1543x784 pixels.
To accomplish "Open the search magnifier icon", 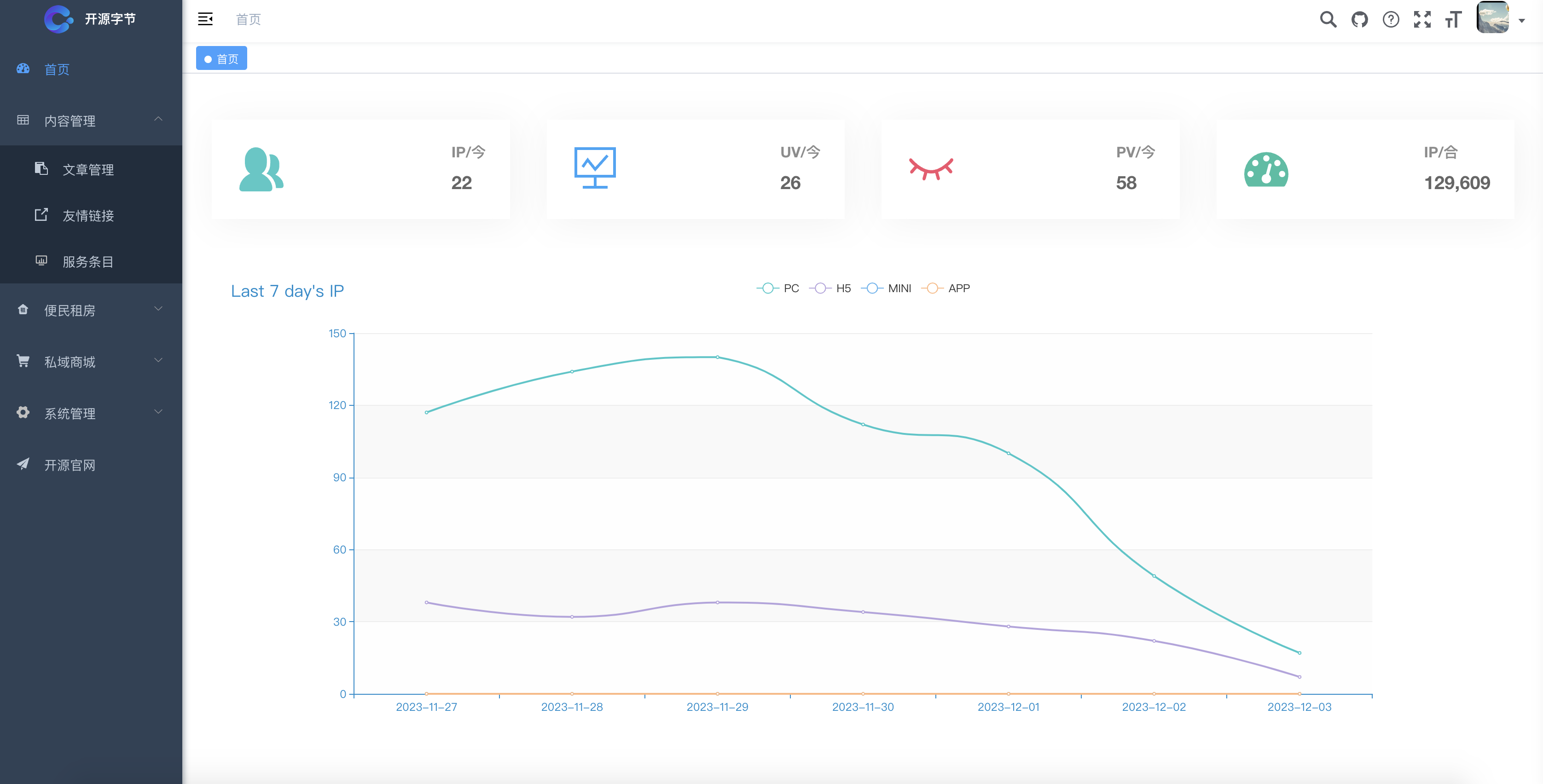I will (x=1328, y=19).
